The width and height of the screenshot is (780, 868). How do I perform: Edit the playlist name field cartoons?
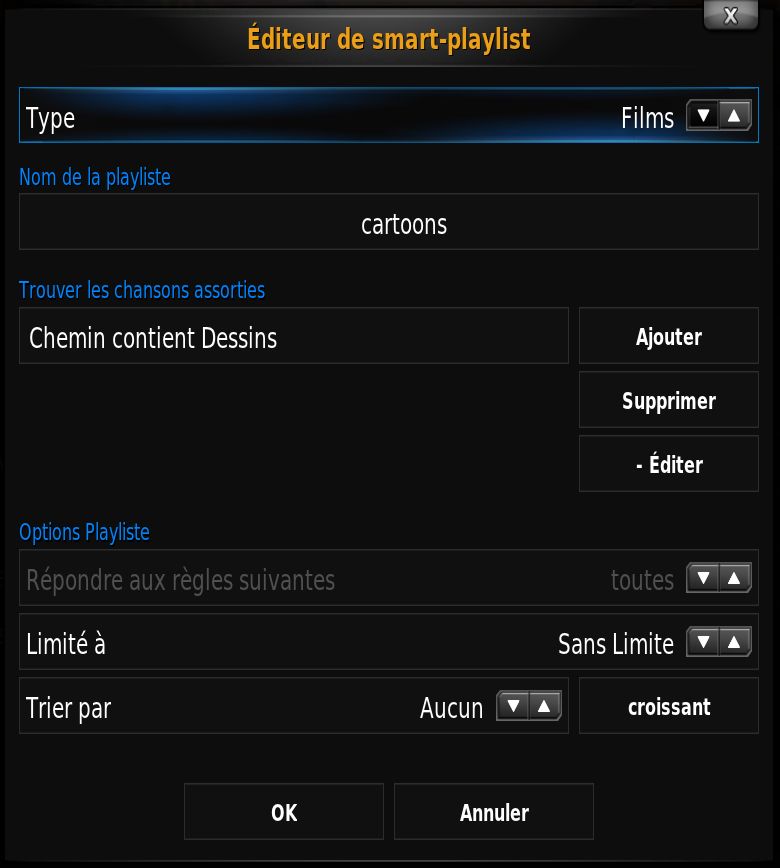[x=389, y=222]
